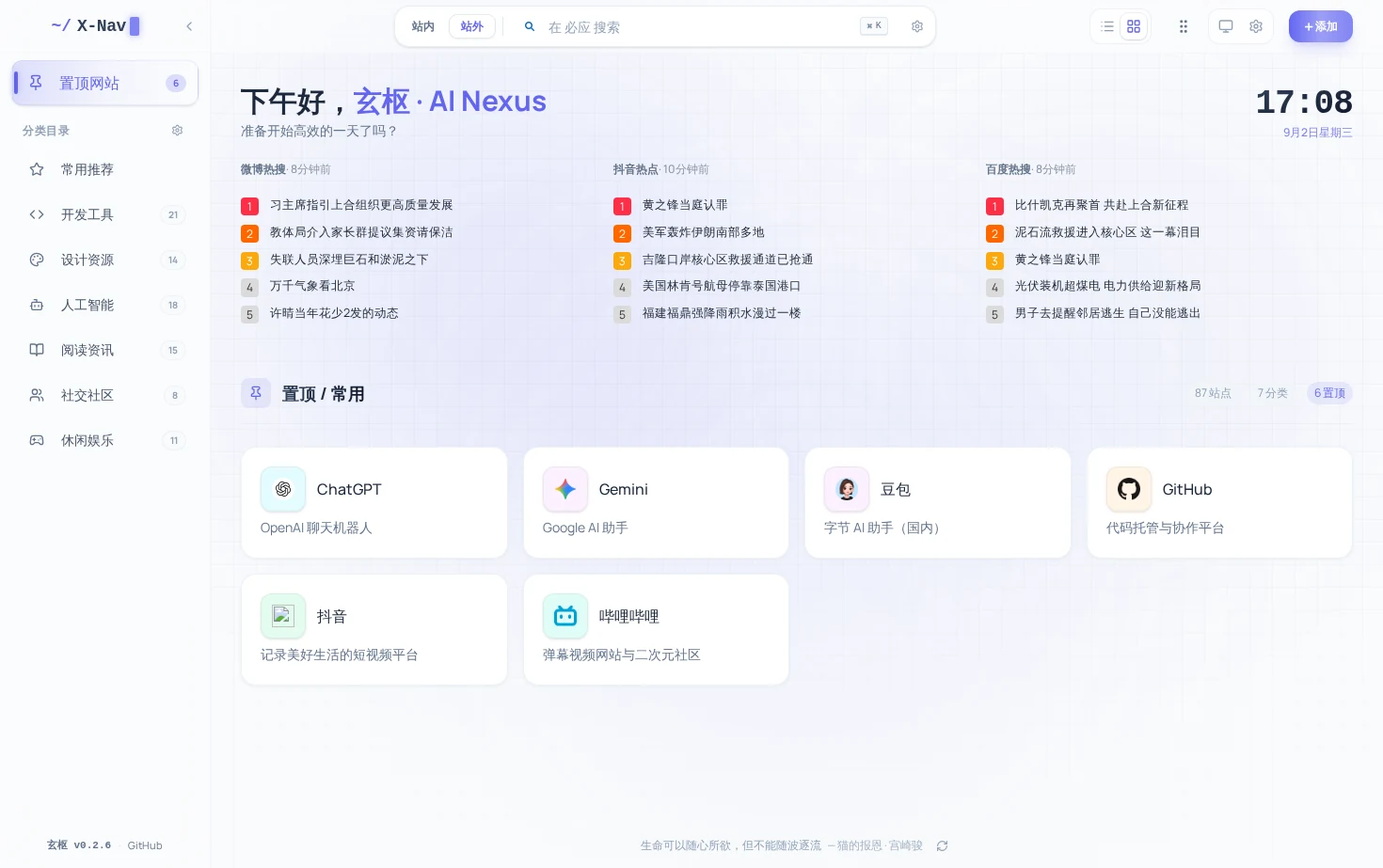Click the six-dot drag handle icon
Viewport: 1383px width, 868px height.
pos(1184,26)
